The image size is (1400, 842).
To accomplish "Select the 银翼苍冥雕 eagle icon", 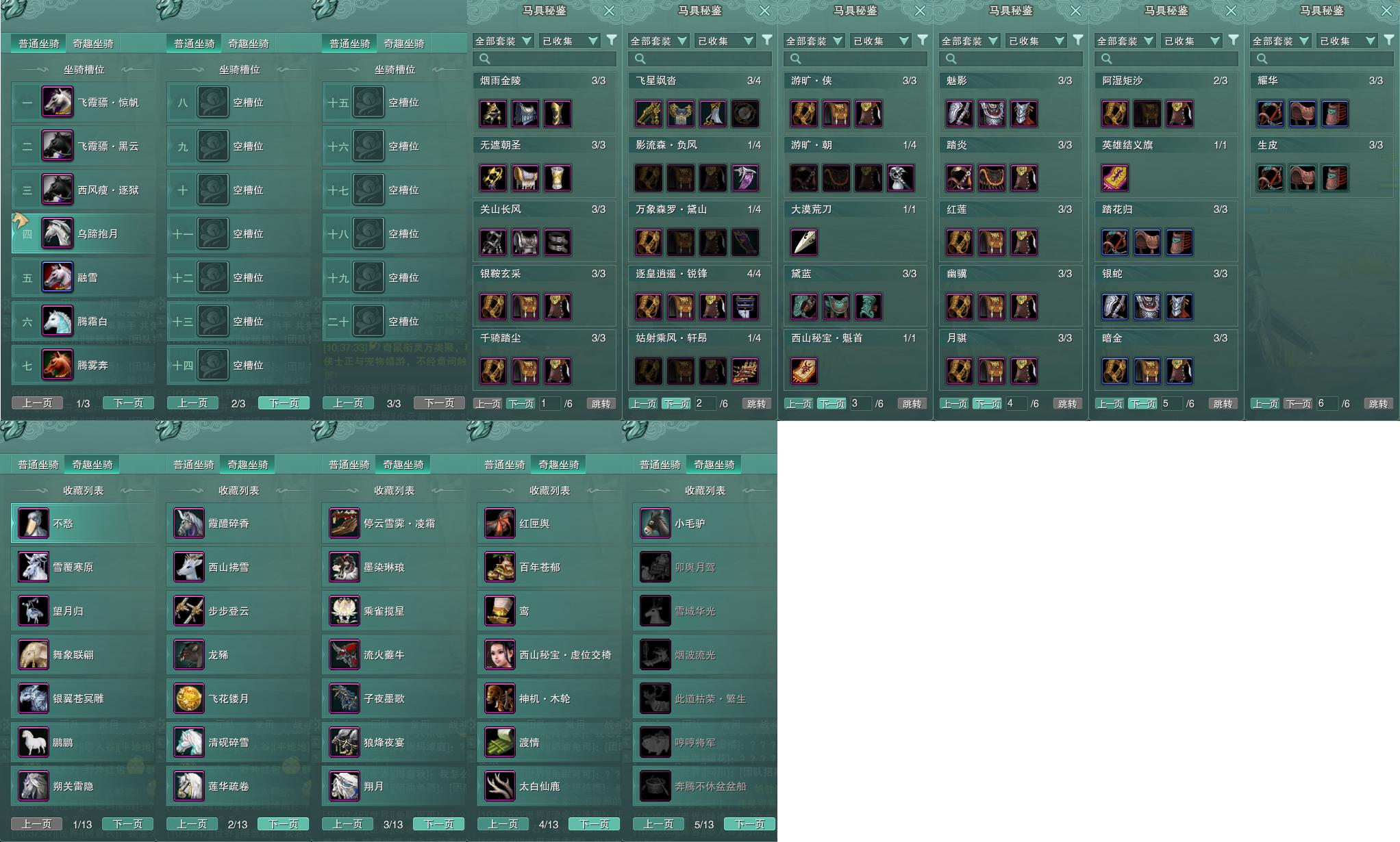I will pos(34,698).
